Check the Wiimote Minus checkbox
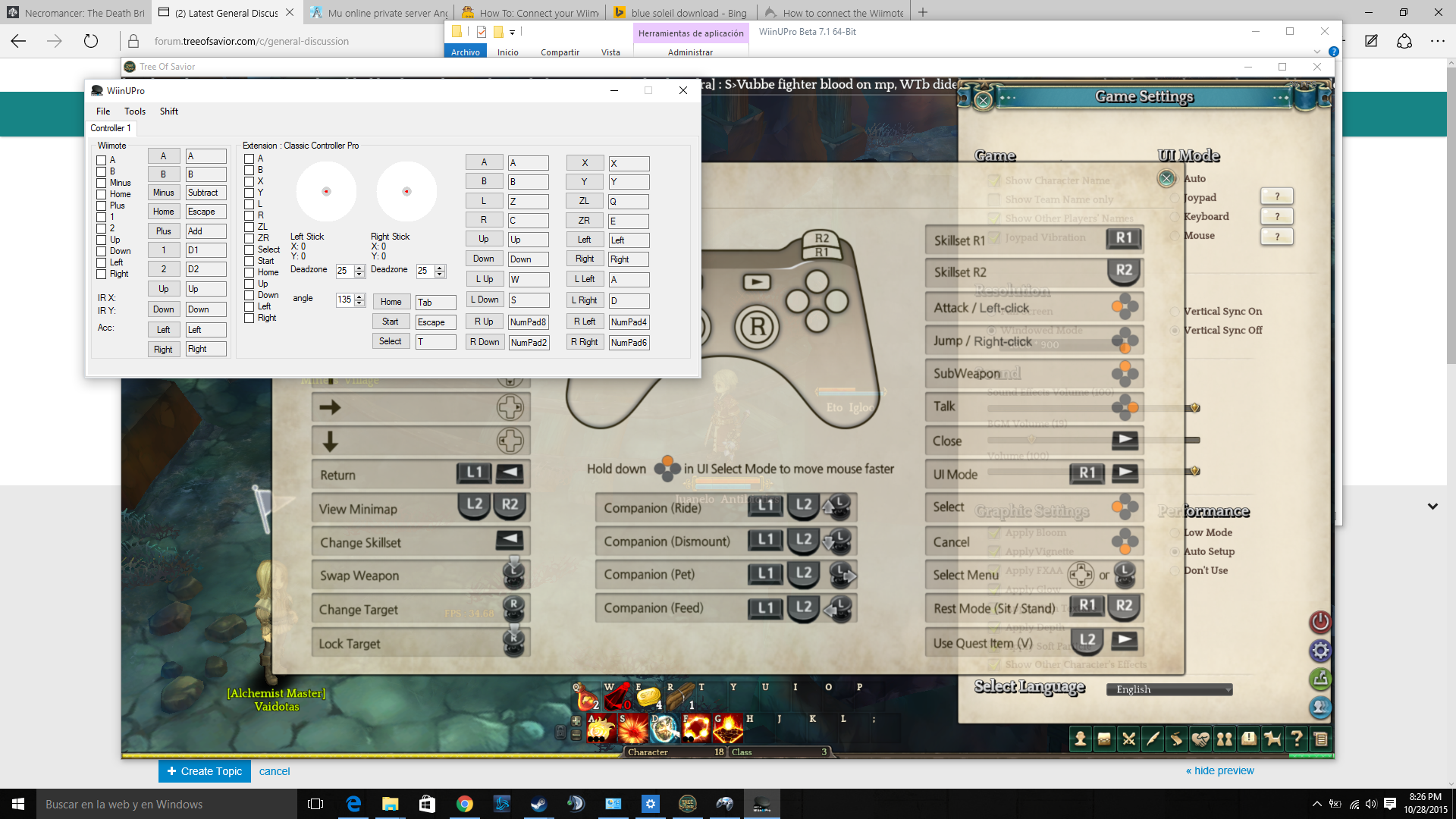This screenshot has width=1456, height=819. point(101,183)
